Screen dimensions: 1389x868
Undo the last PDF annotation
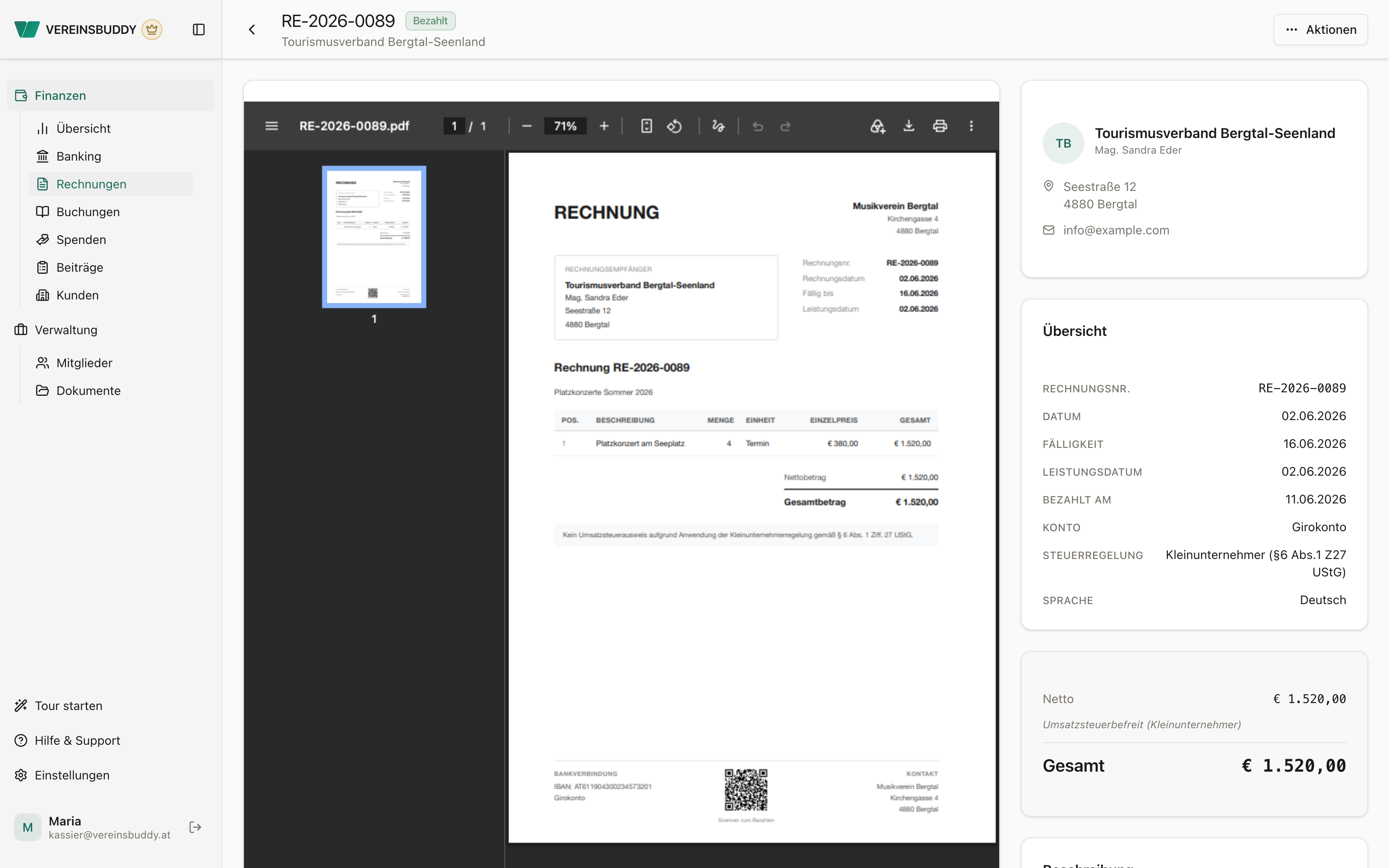(x=757, y=126)
